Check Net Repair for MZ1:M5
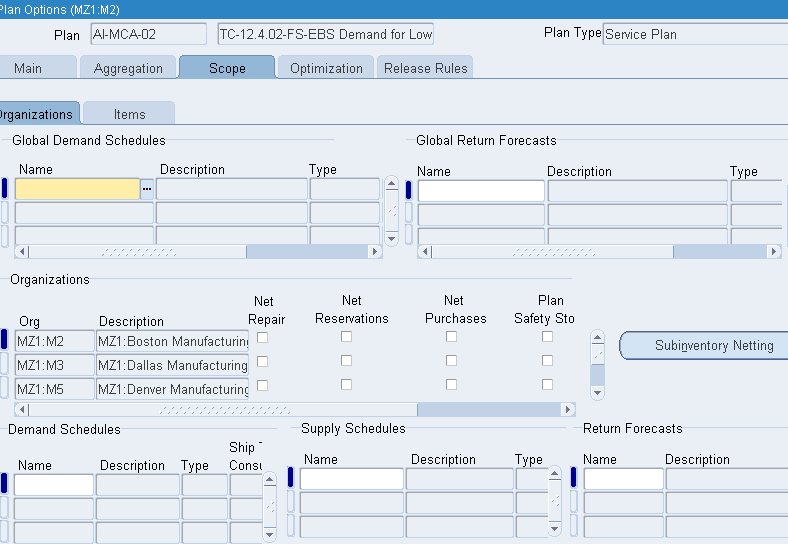 262,386
